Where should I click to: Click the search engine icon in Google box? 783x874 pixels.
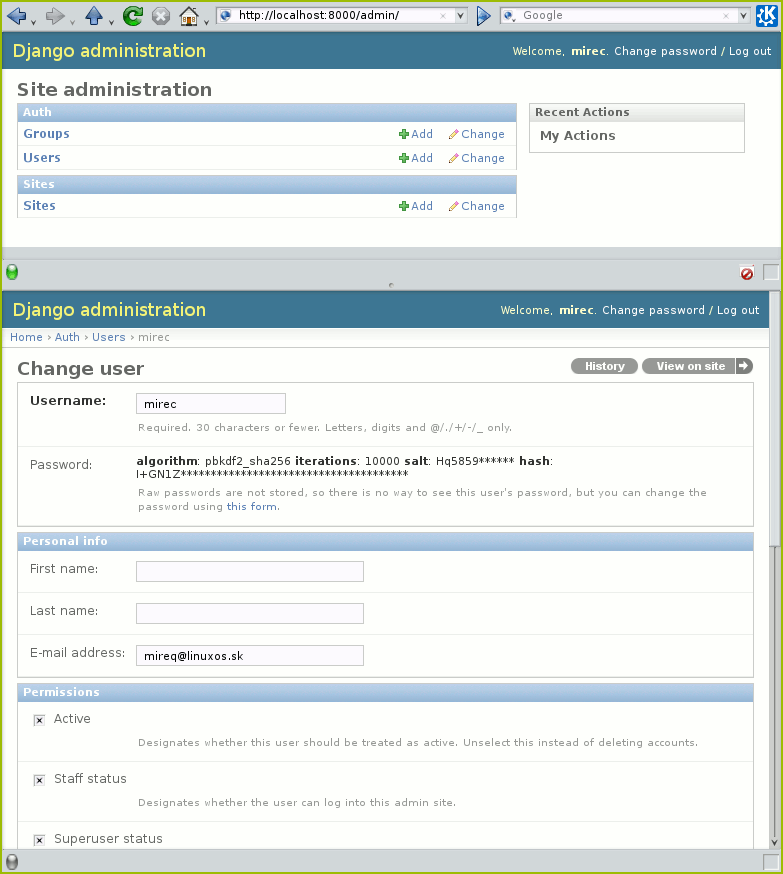(509, 16)
